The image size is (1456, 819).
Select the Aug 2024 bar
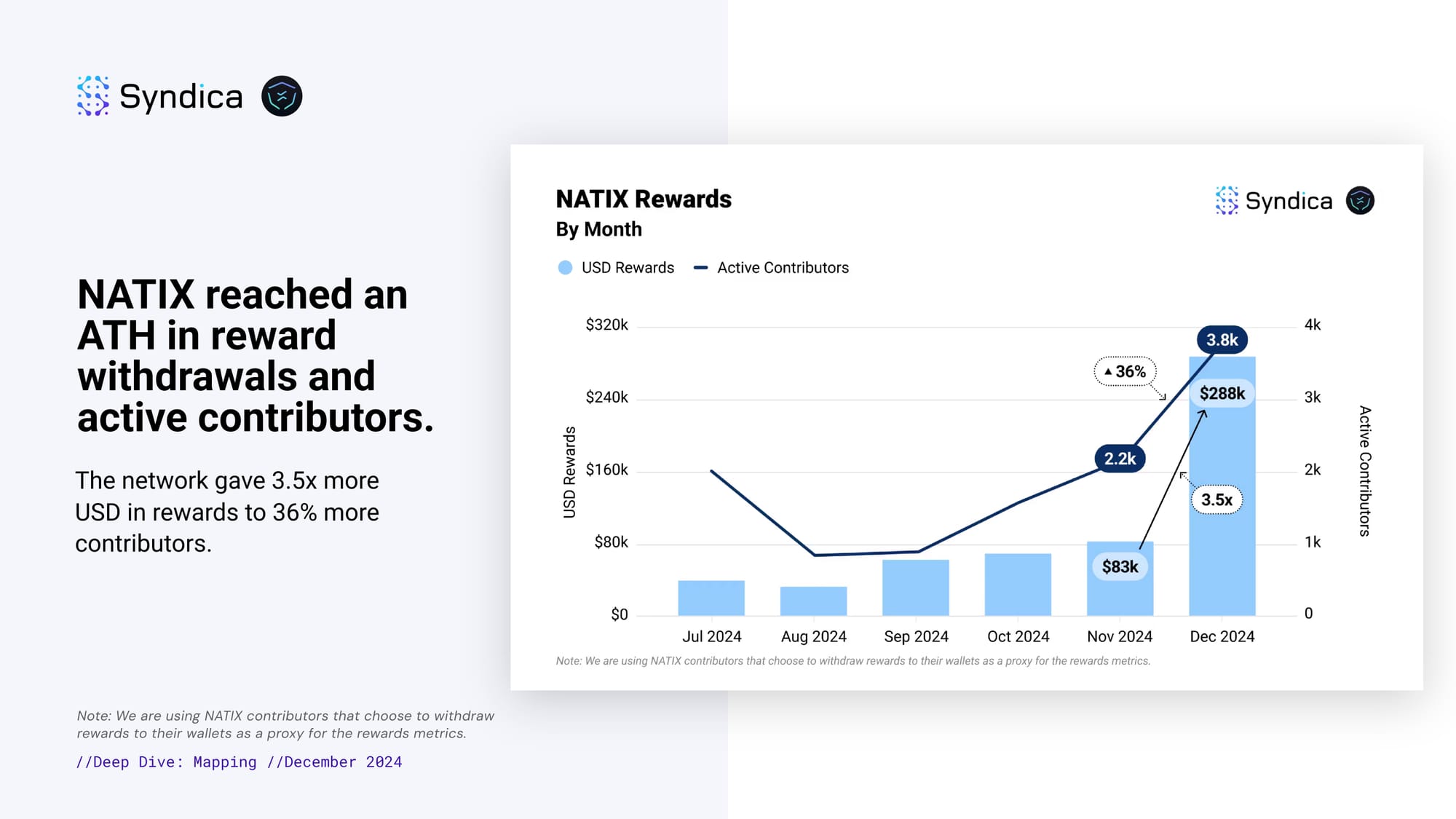click(813, 601)
